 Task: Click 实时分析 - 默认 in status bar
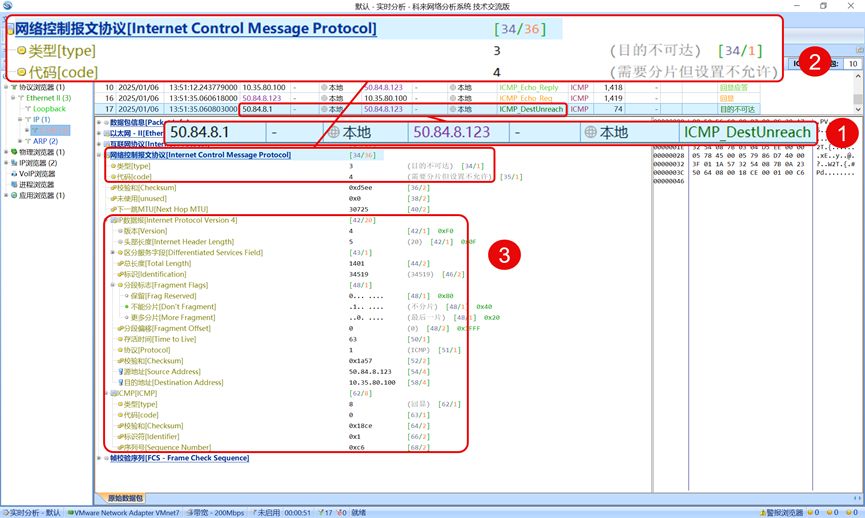[x=31, y=512]
